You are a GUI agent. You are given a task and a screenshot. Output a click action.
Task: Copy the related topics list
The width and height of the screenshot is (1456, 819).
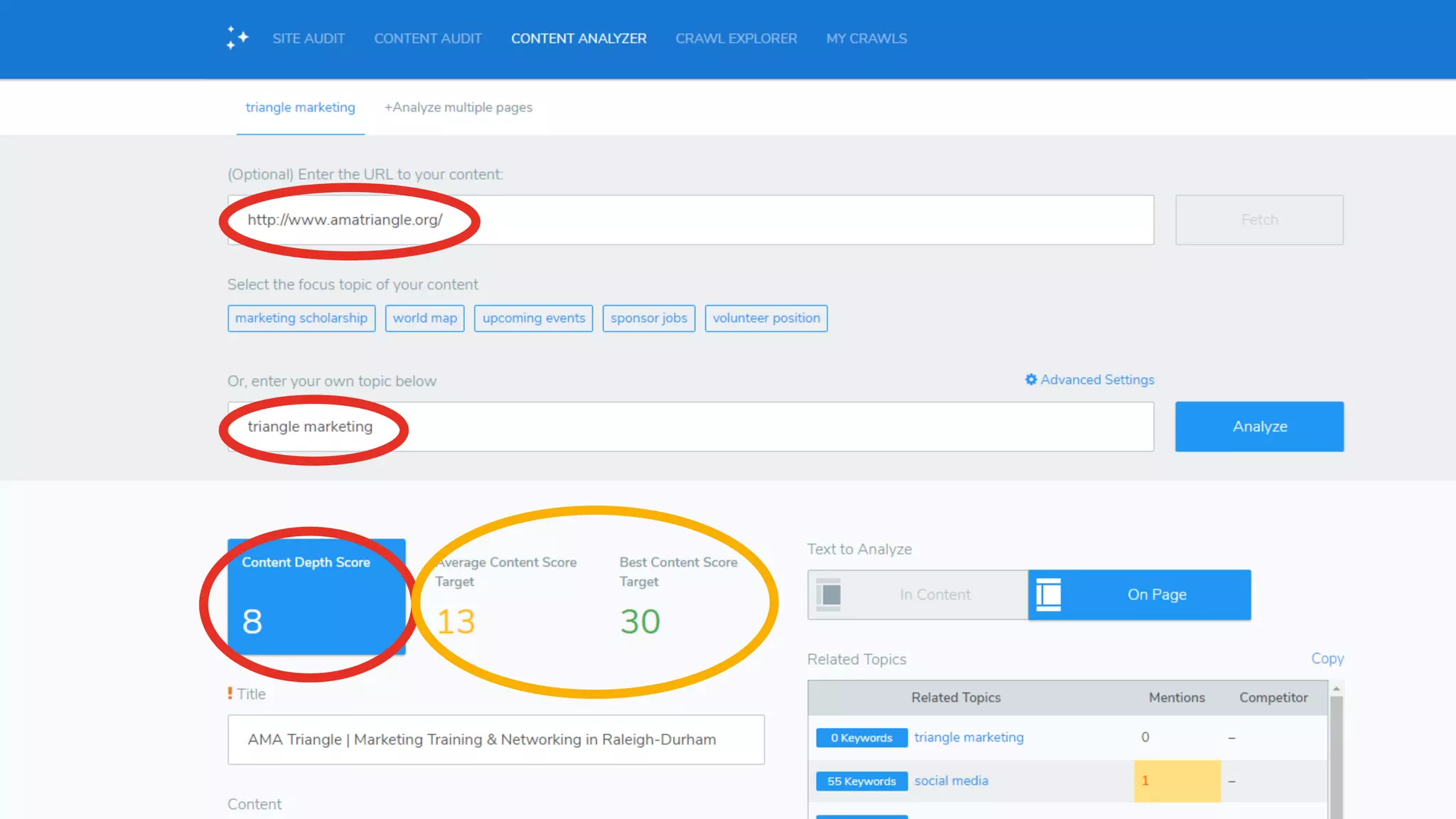click(x=1327, y=658)
